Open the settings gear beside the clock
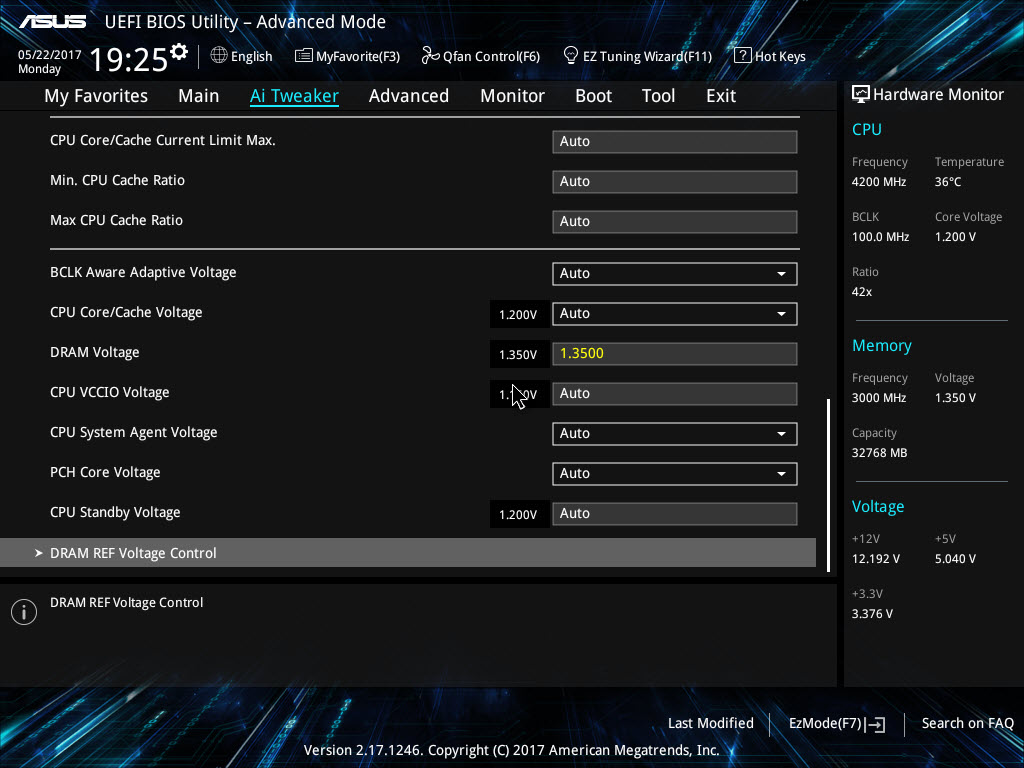The image size is (1024, 768). click(179, 51)
